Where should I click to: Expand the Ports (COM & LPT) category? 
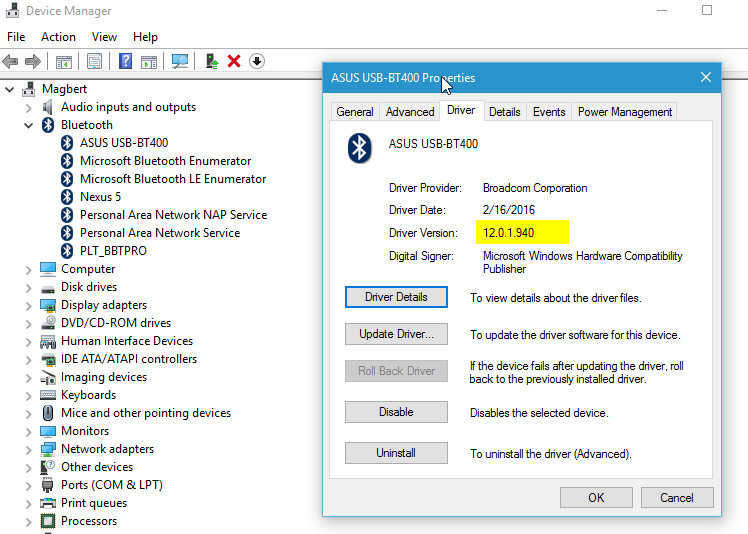pos(29,486)
